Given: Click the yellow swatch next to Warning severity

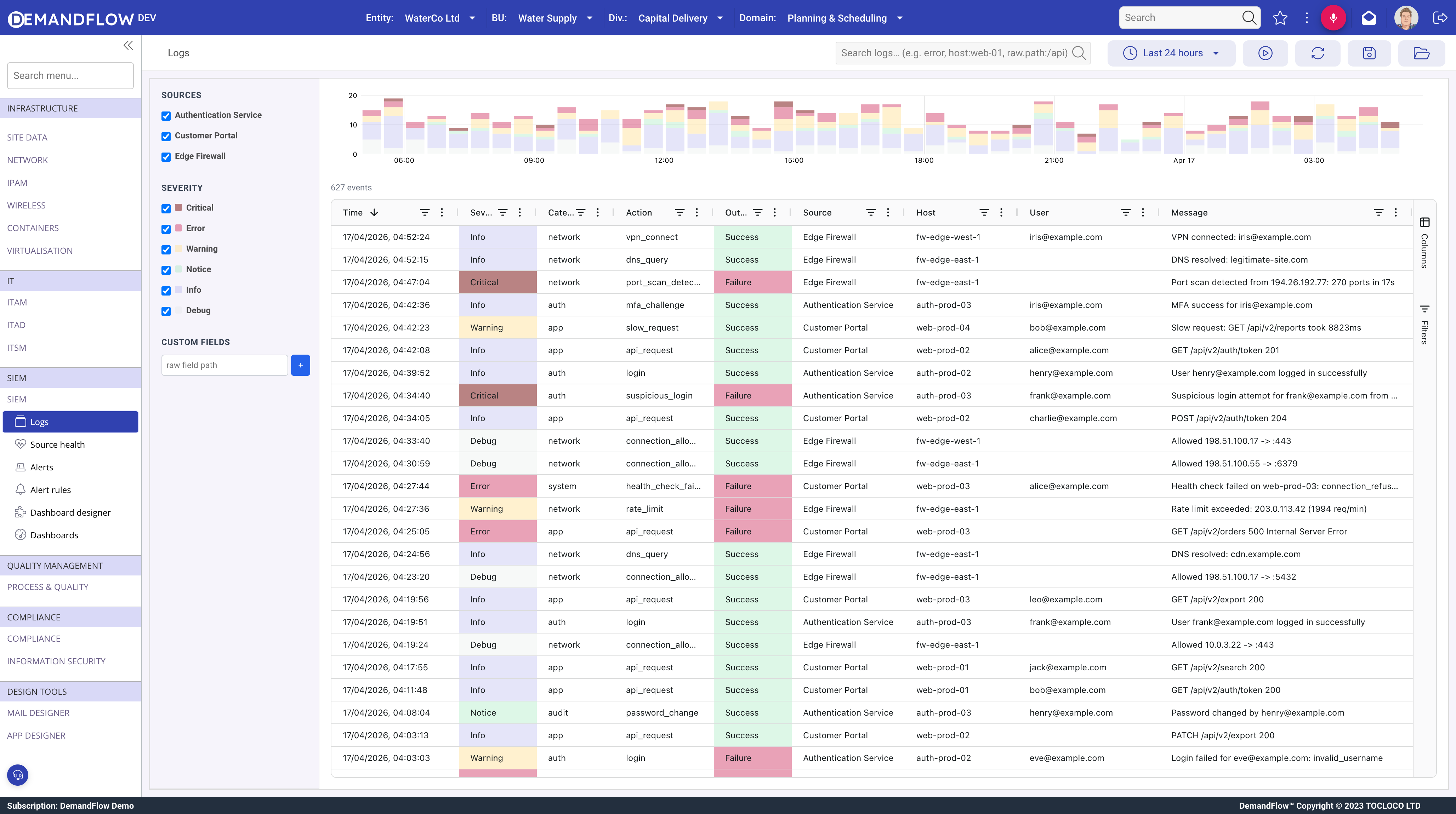Looking at the screenshot, I should point(178,248).
